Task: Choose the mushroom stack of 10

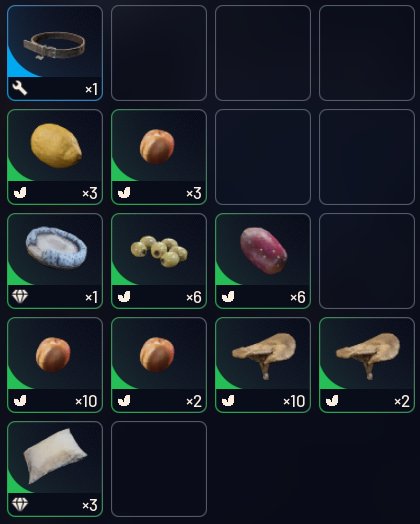Action: tap(263, 365)
